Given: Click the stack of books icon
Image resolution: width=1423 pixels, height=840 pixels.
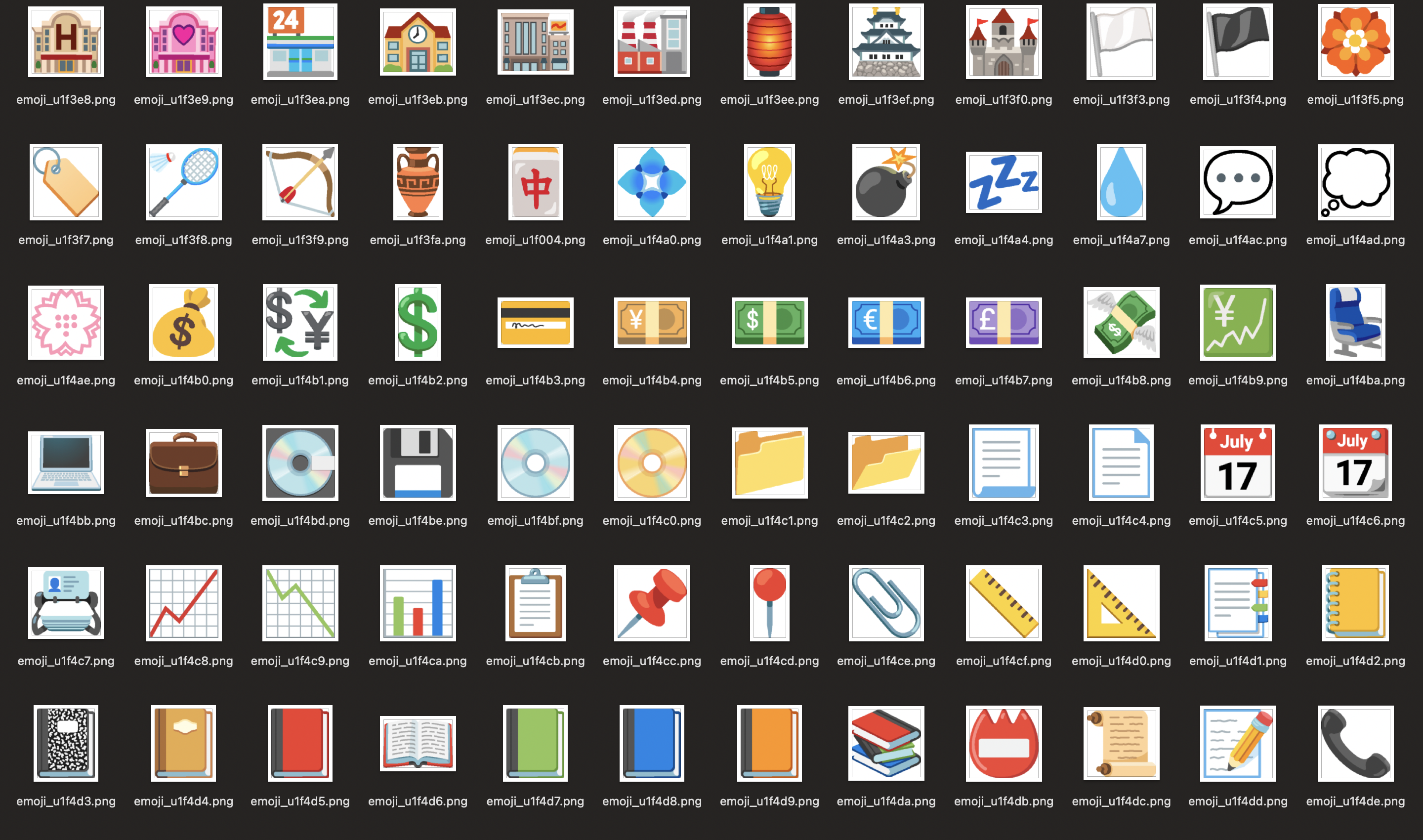Looking at the screenshot, I should click(x=886, y=744).
